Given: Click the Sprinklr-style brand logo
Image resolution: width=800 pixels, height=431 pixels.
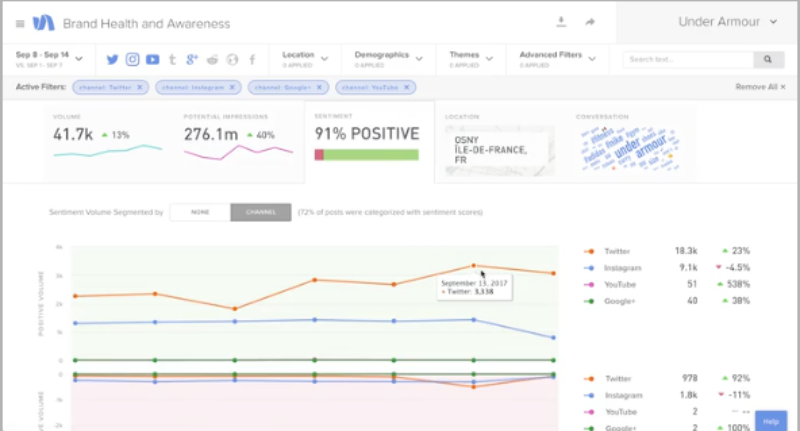Looking at the screenshot, I should (43, 23).
